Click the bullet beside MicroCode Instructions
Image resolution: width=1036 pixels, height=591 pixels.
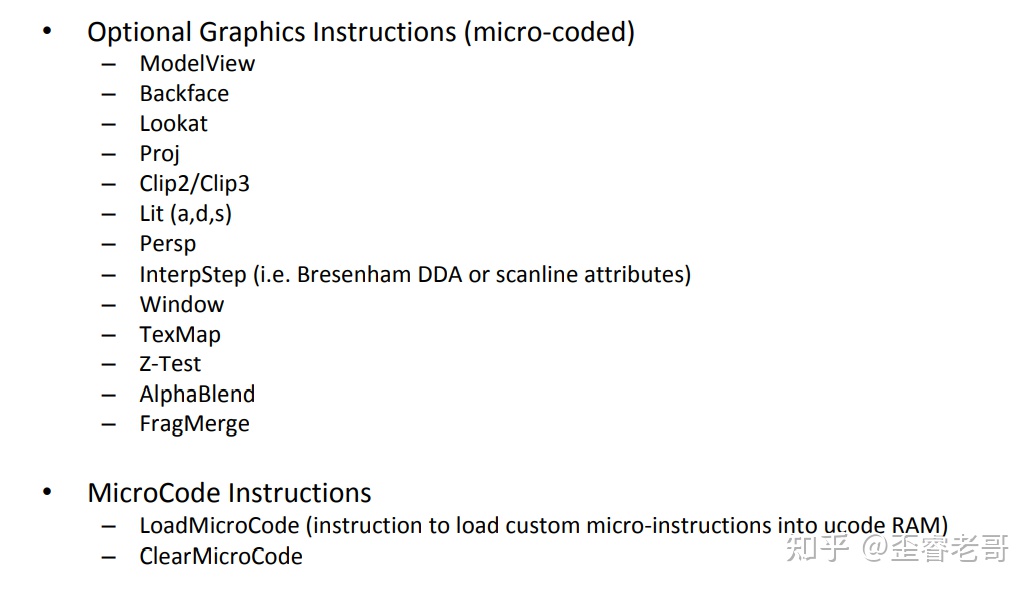47,492
